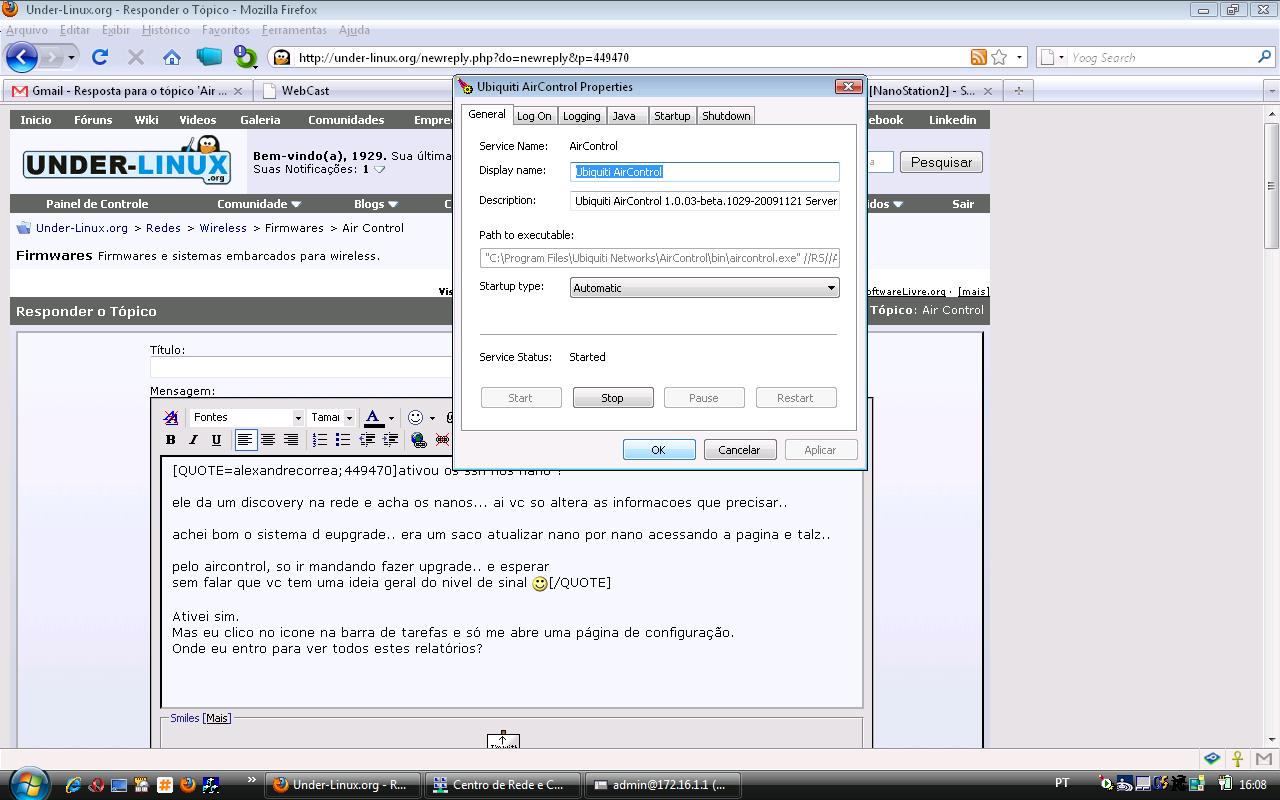Open Centro de Rede taskbar window
1280x800 pixels.
point(505,785)
